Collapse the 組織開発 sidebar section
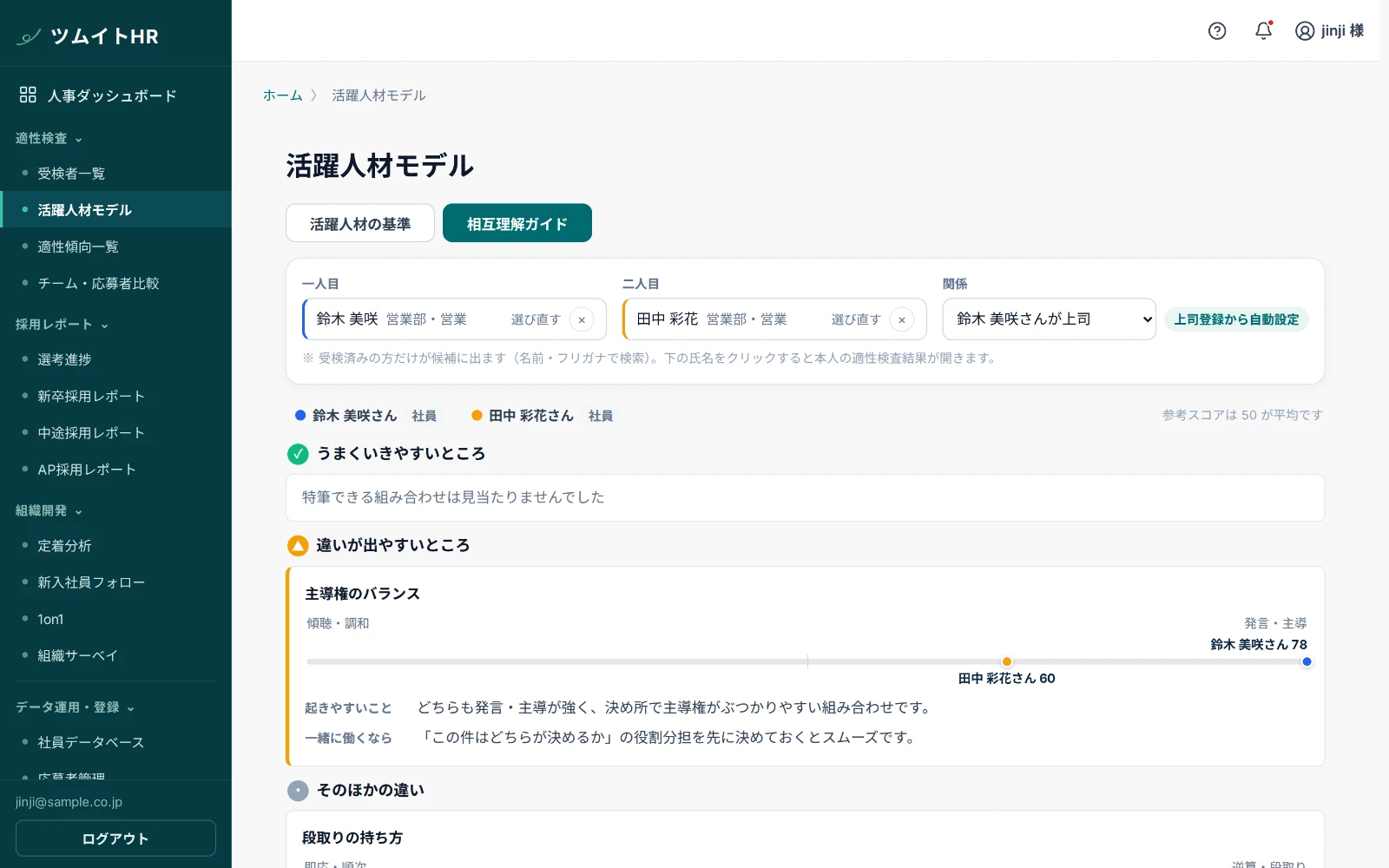Image resolution: width=1389 pixels, height=868 pixels. (x=49, y=511)
